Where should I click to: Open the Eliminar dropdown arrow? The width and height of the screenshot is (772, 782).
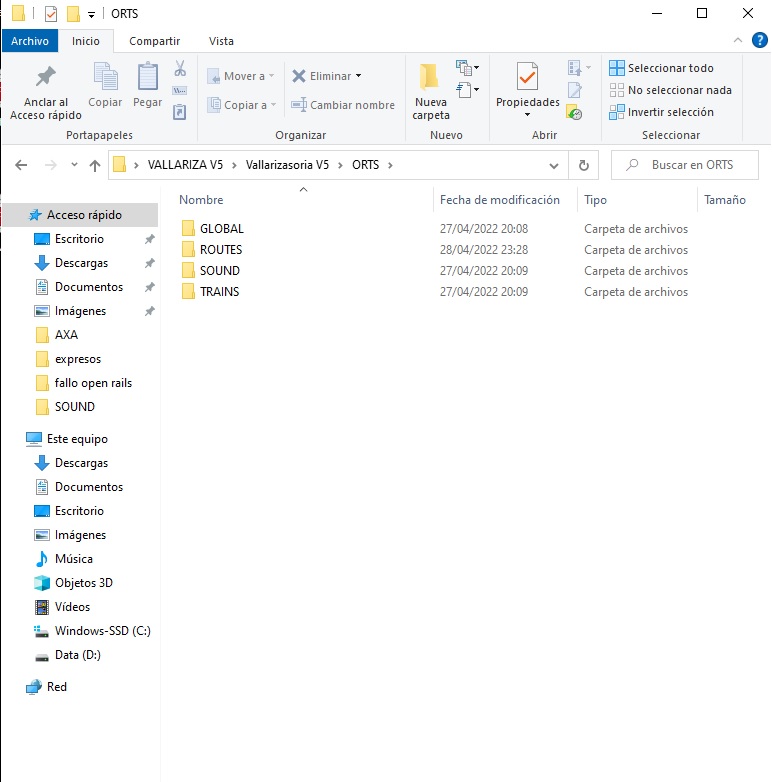click(358, 76)
